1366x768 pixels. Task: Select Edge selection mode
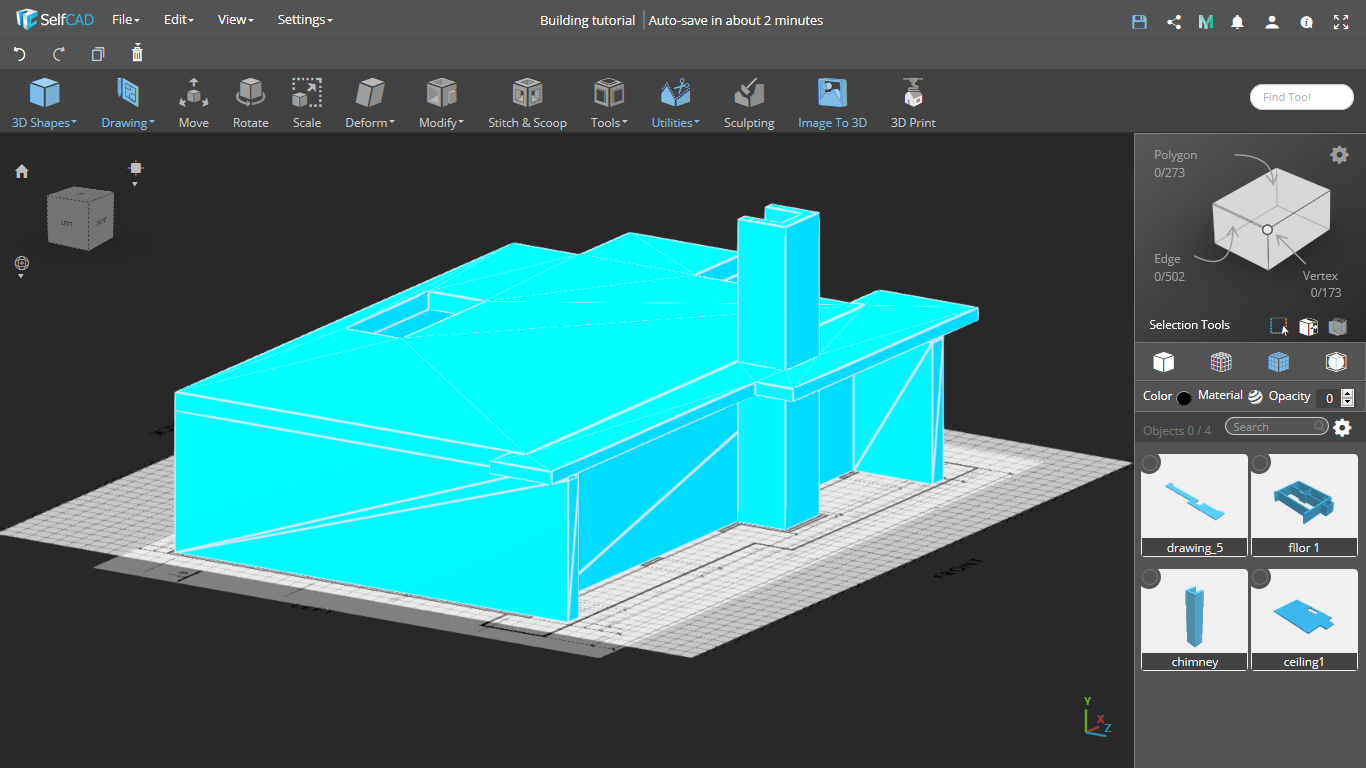pyautogui.click(x=1169, y=267)
